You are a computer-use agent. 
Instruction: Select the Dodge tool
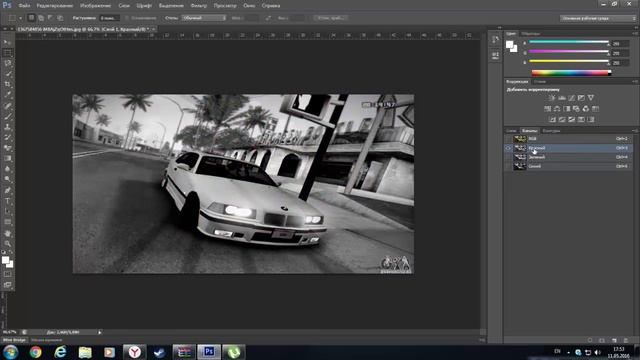8,179
